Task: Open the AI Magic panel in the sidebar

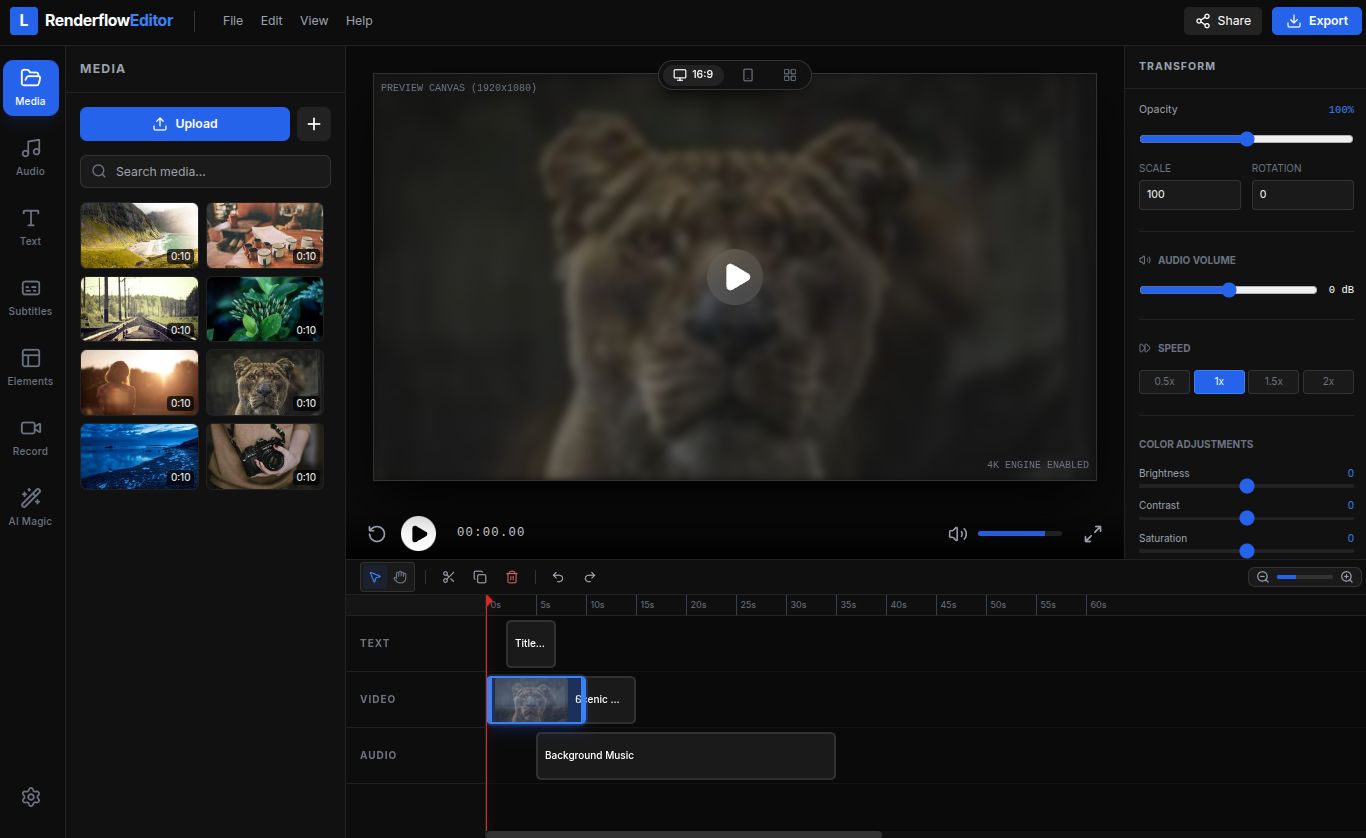Action: [30, 505]
